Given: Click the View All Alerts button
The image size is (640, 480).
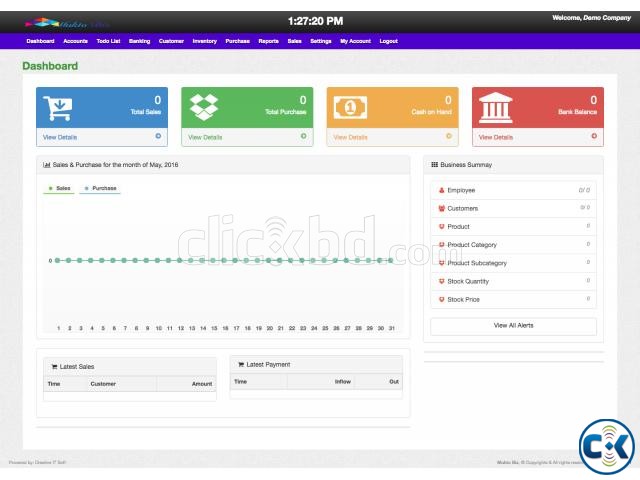Looking at the screenshot, I should tap(513, 326).
